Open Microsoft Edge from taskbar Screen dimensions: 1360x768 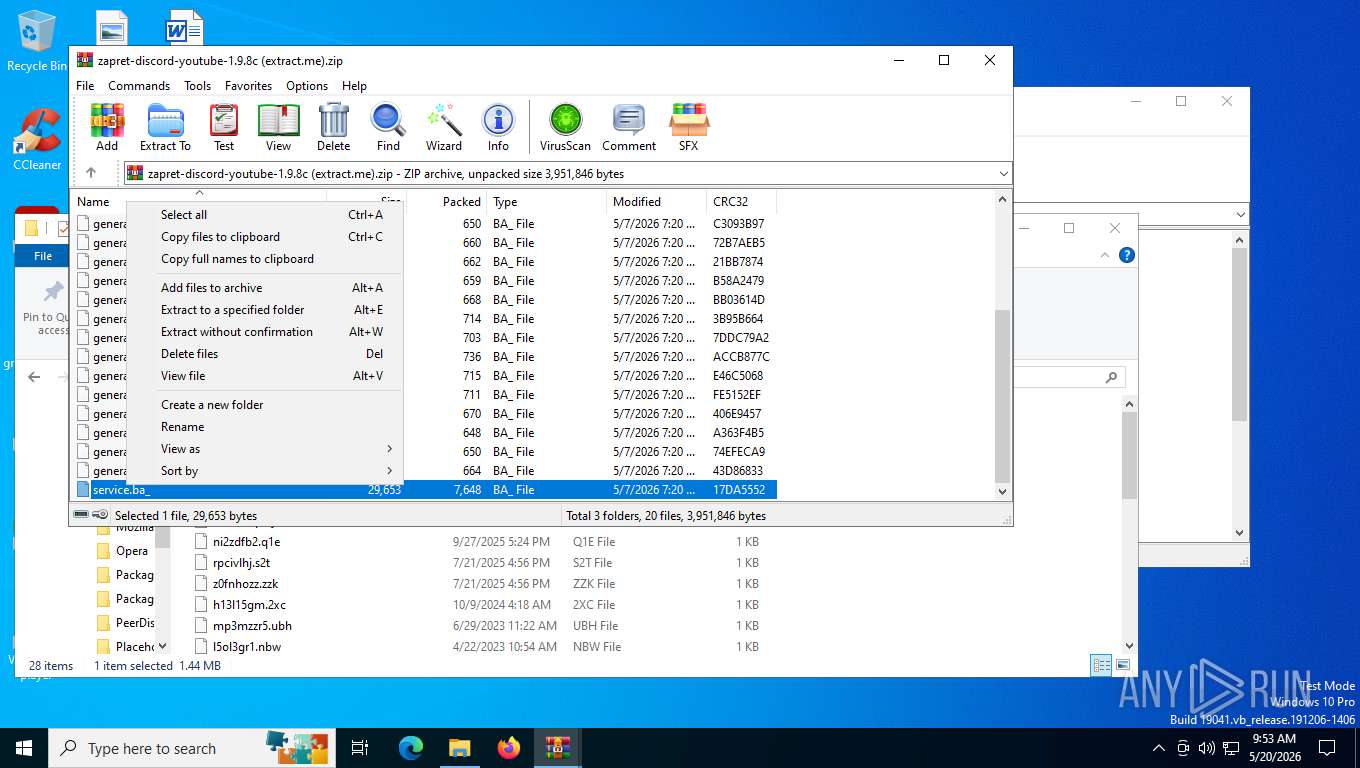coord(411,748)
